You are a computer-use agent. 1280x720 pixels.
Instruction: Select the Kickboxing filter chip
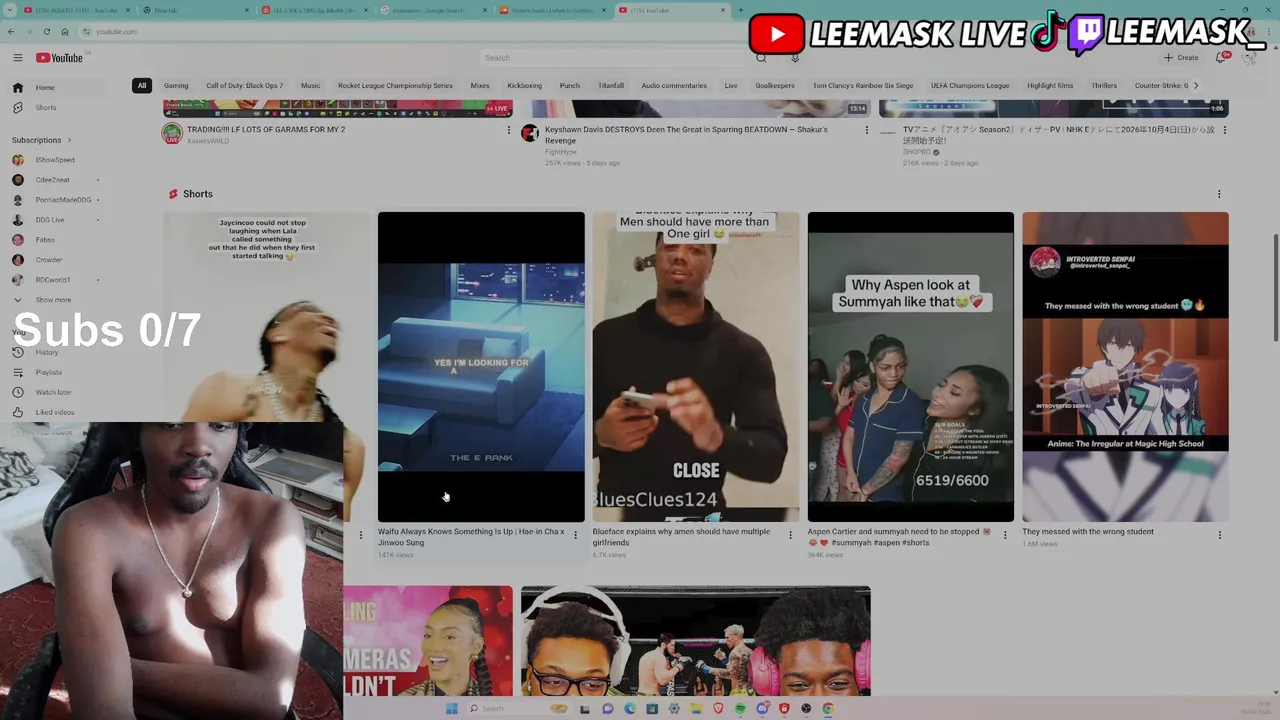524,86
